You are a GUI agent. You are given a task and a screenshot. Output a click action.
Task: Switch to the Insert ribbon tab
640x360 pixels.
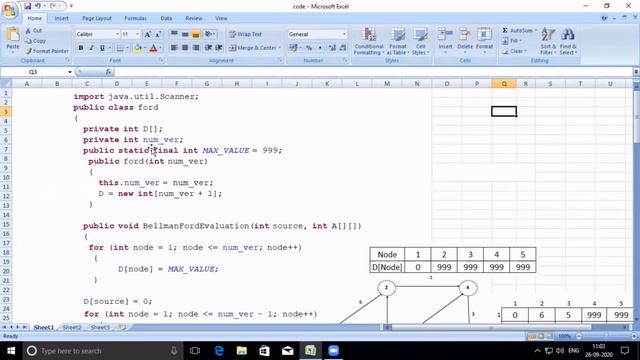(62, 18)
